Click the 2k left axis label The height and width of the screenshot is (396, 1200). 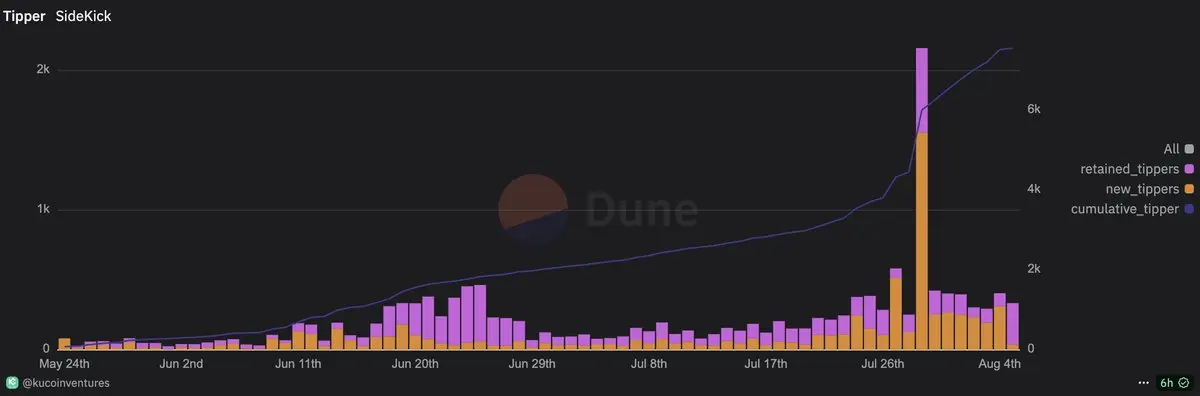point(44,69)
